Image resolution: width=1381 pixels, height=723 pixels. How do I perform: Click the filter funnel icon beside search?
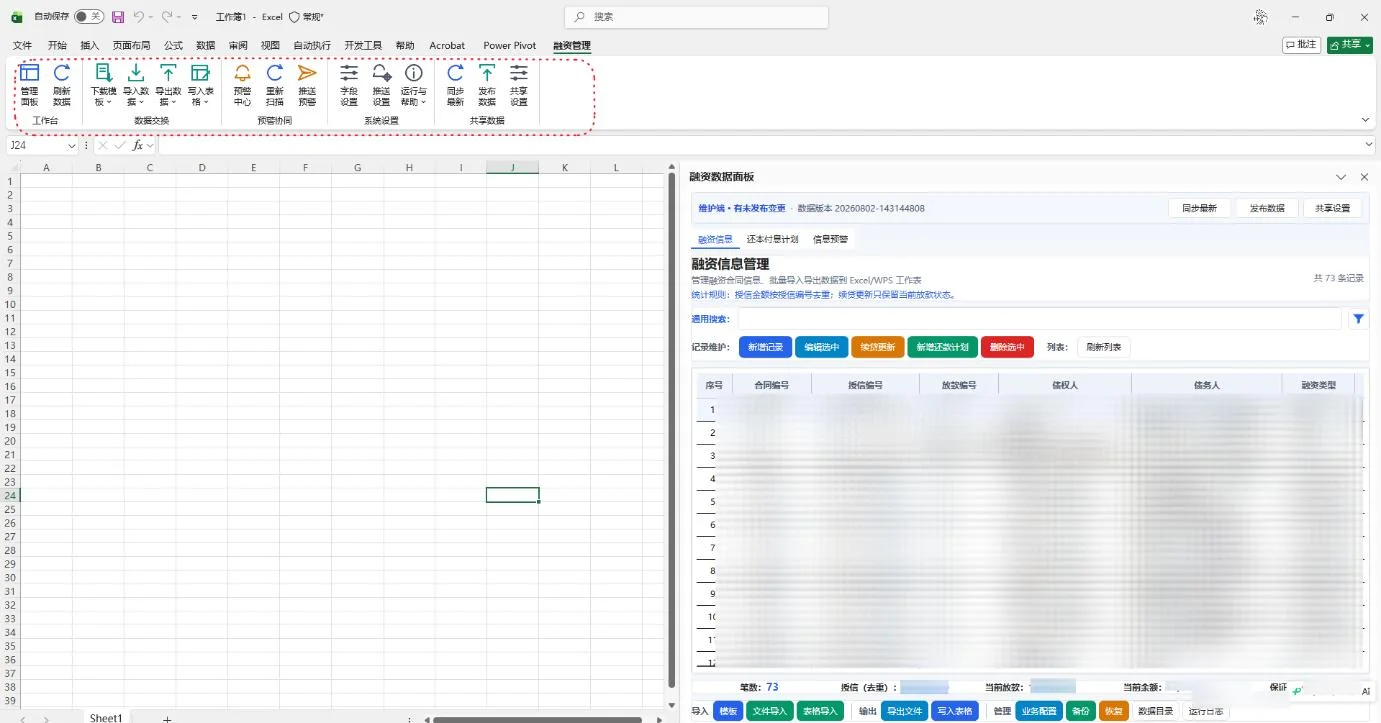point(1358,319)
